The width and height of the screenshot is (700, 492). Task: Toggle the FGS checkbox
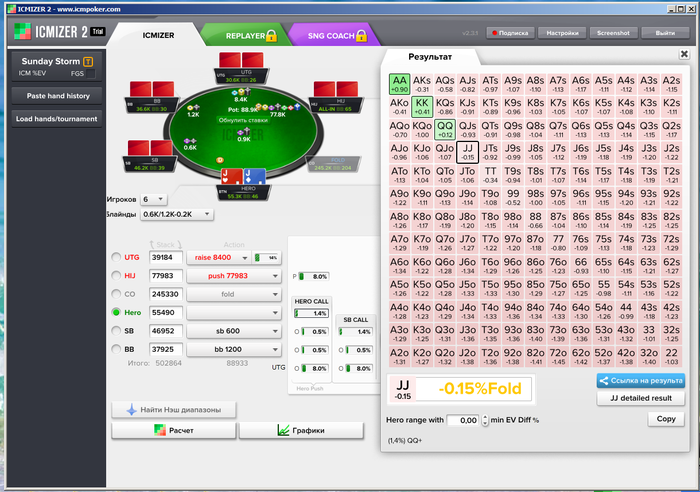click(91, 74)
